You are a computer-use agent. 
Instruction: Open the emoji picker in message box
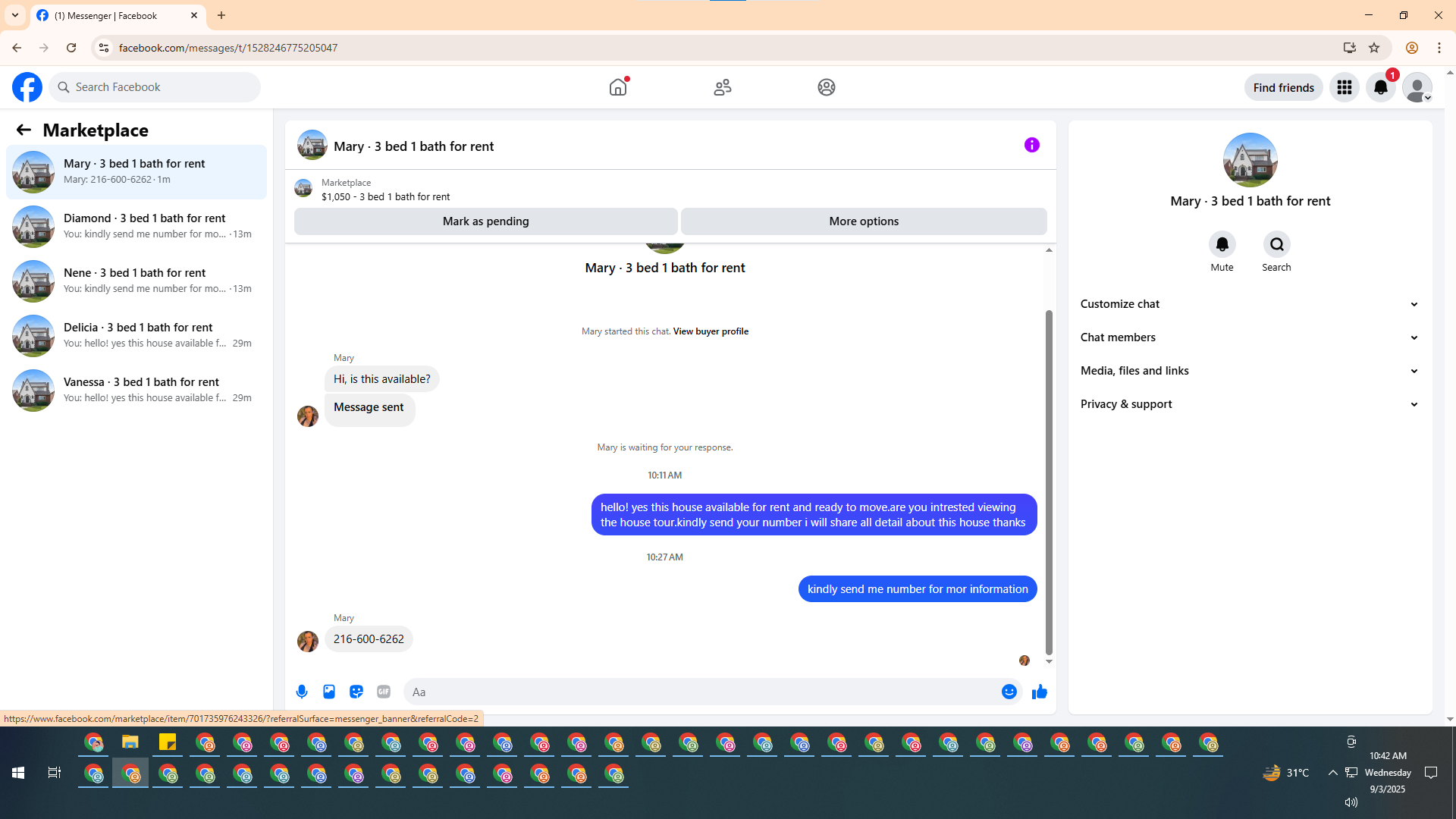pos(1009,692)
